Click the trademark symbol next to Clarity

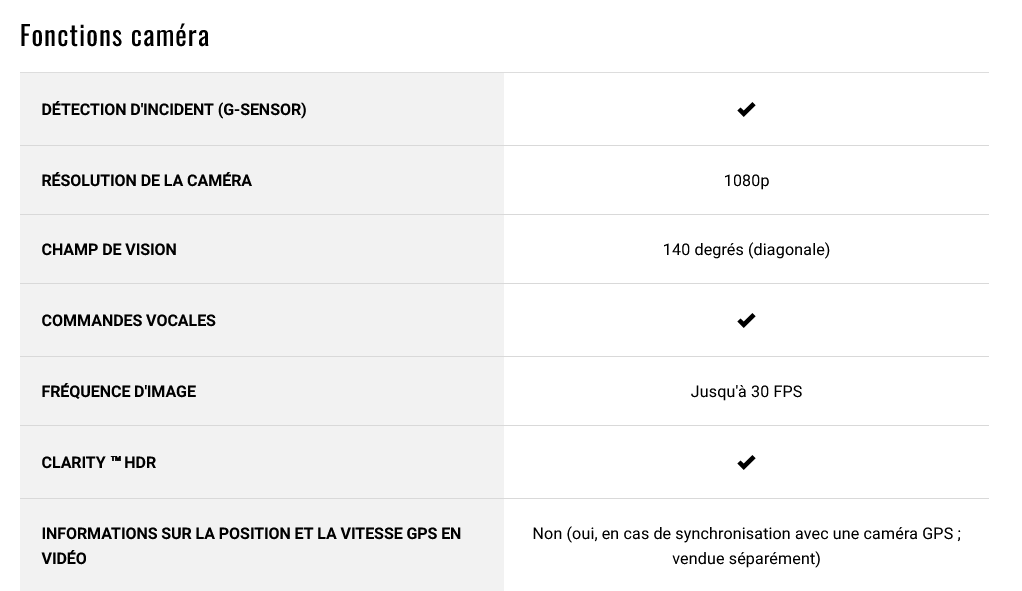(x=116, y=460)
